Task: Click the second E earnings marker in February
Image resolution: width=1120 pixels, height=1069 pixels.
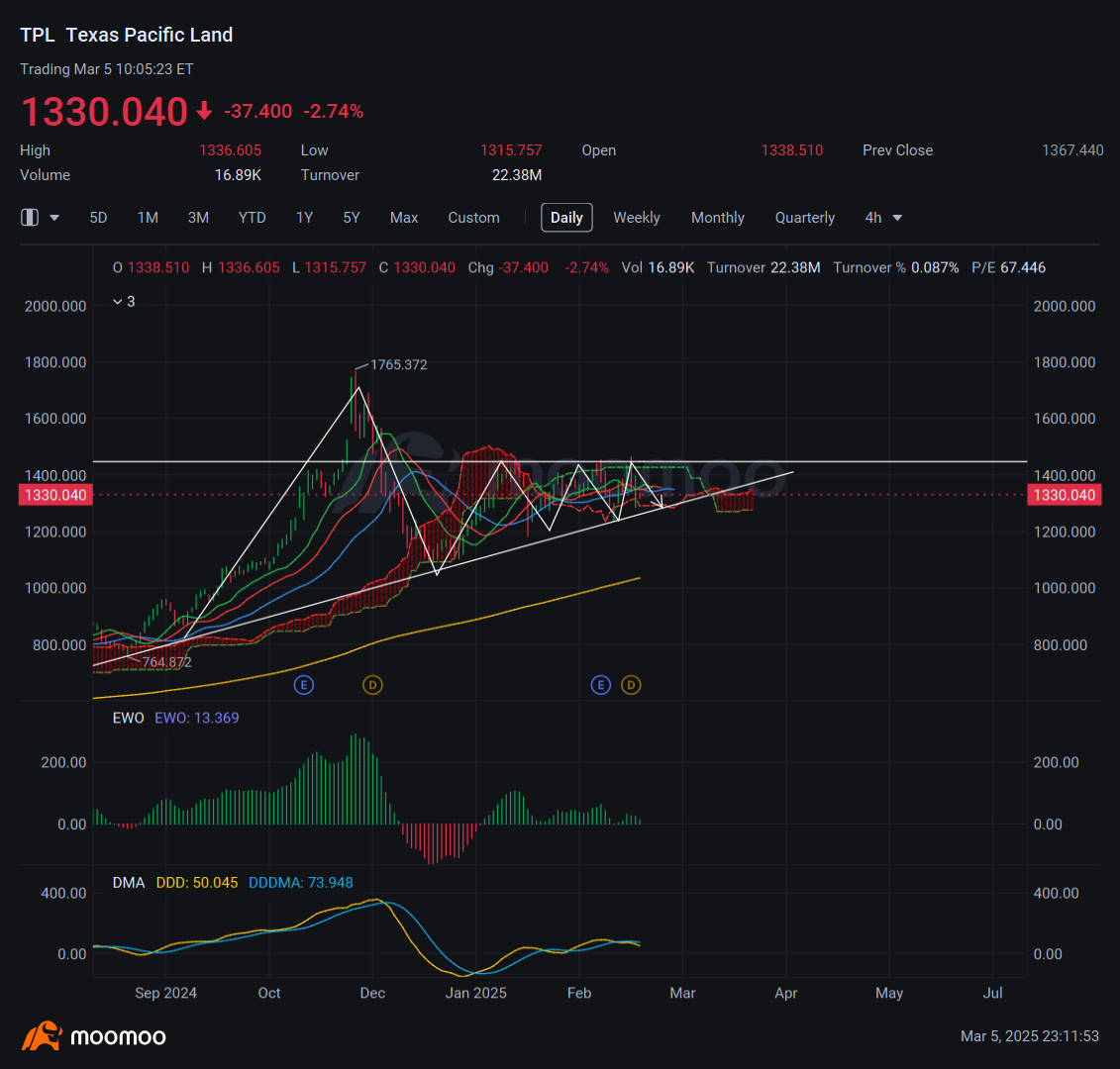Action: [601, 686]
